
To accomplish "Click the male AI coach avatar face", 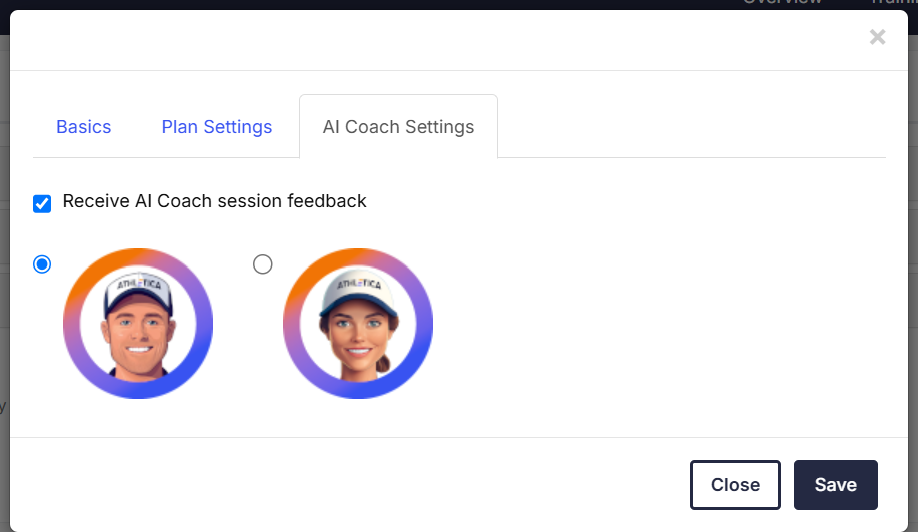I will pyautogui.click(x=137, y=329).
